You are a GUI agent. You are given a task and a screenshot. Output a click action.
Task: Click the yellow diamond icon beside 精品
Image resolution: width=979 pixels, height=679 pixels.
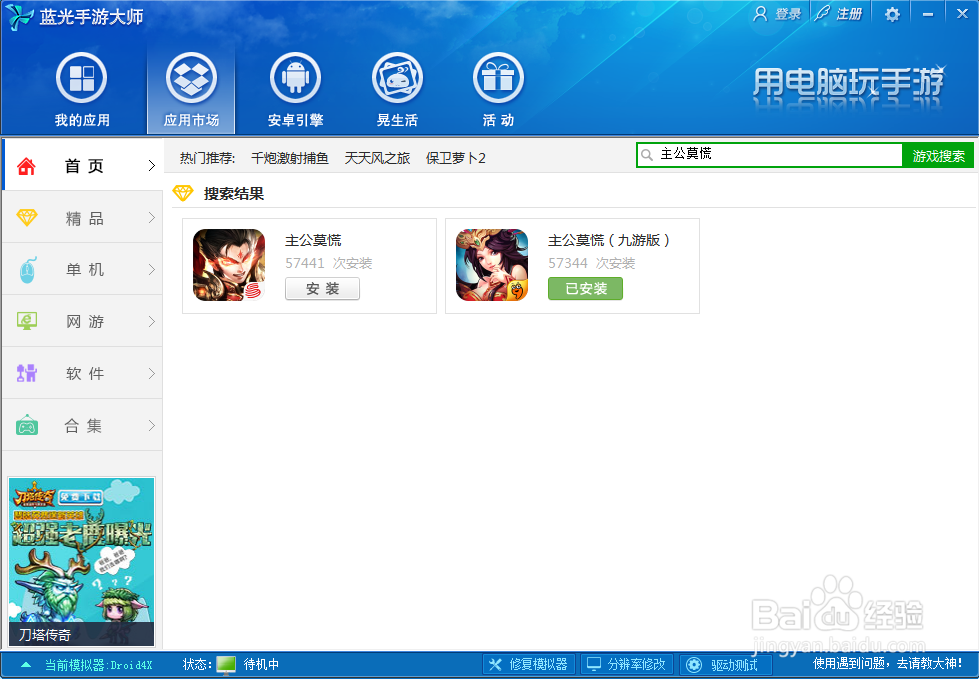pyautogui.click(x=27, y=217)
